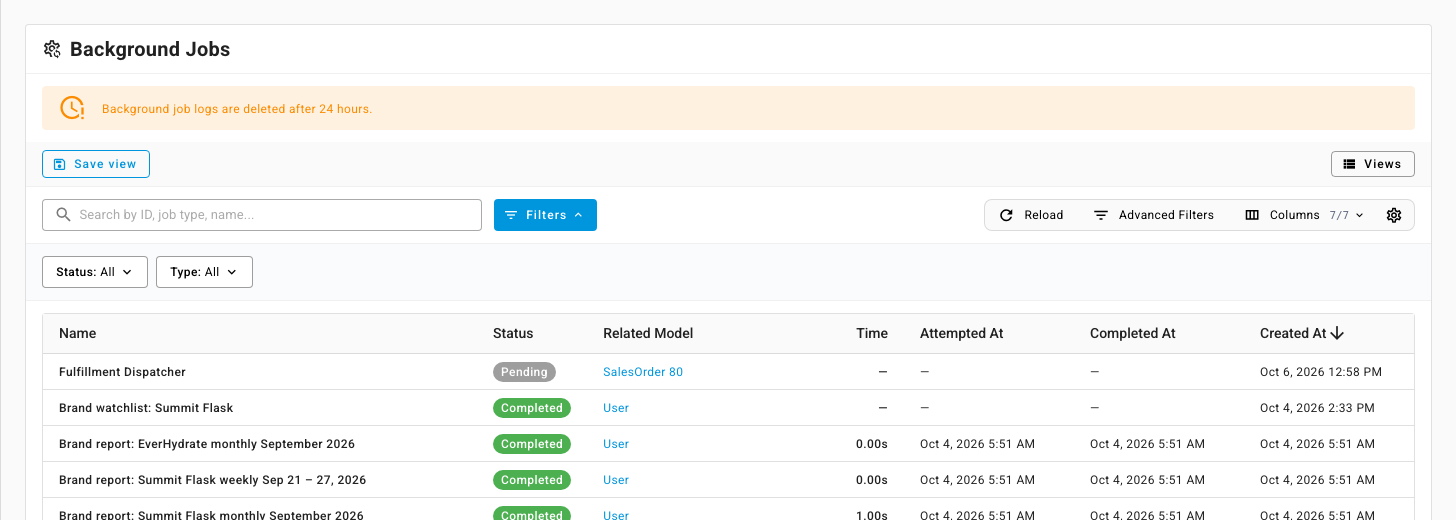Select Brand watchlist: Summit Flask row

pyautogui.click(x=728, y=408)
